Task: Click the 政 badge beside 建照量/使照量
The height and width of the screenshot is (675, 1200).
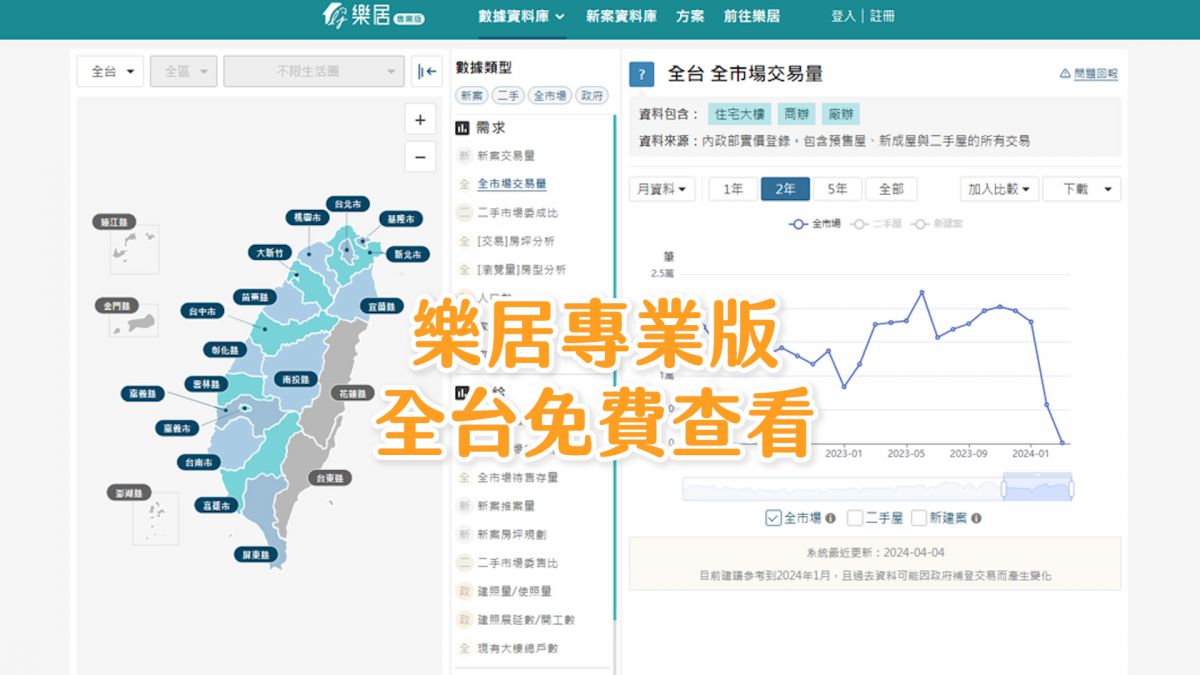Action: pos(464,591)
